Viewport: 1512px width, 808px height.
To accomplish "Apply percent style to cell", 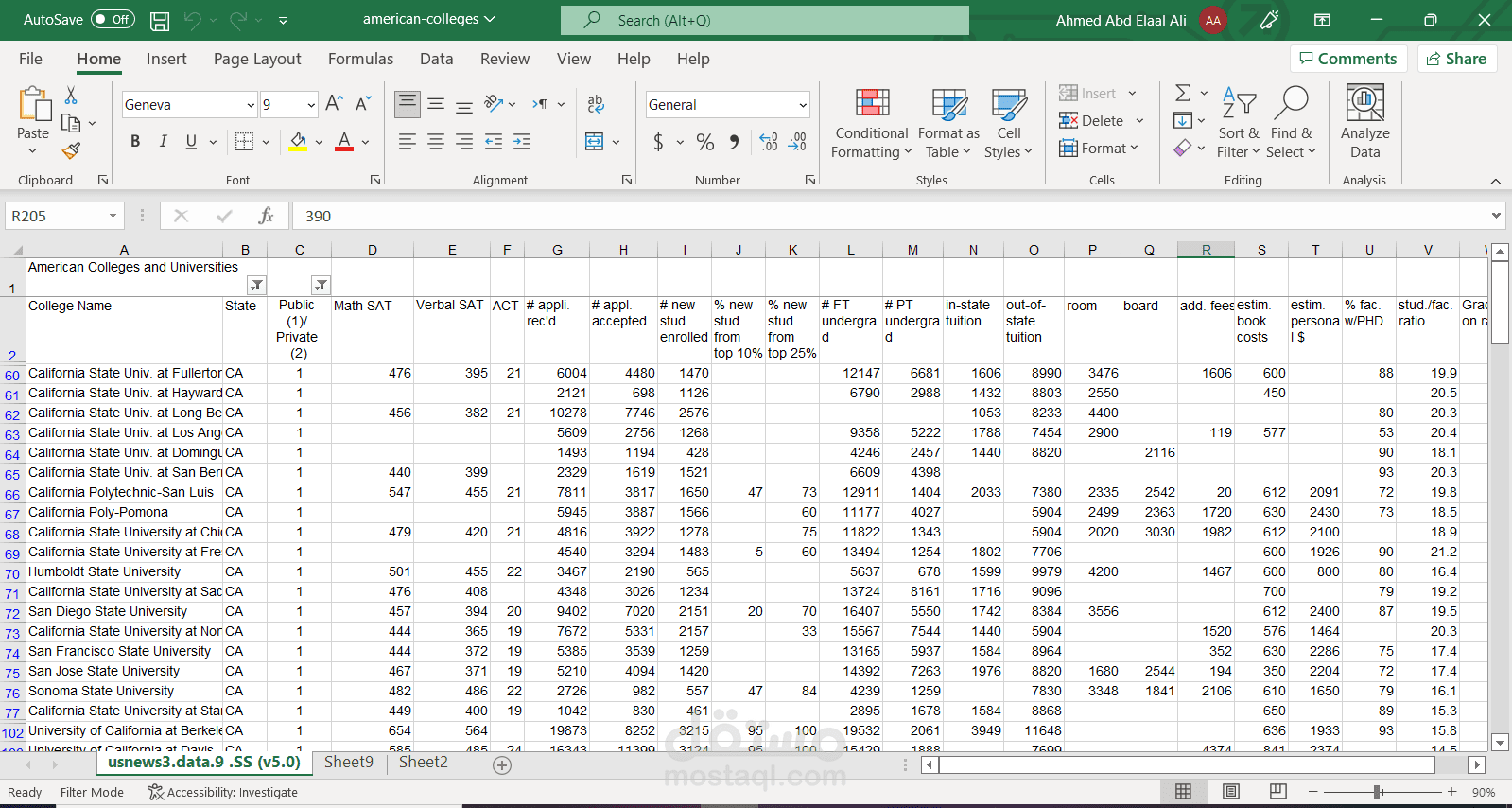I will pos(705,142).
